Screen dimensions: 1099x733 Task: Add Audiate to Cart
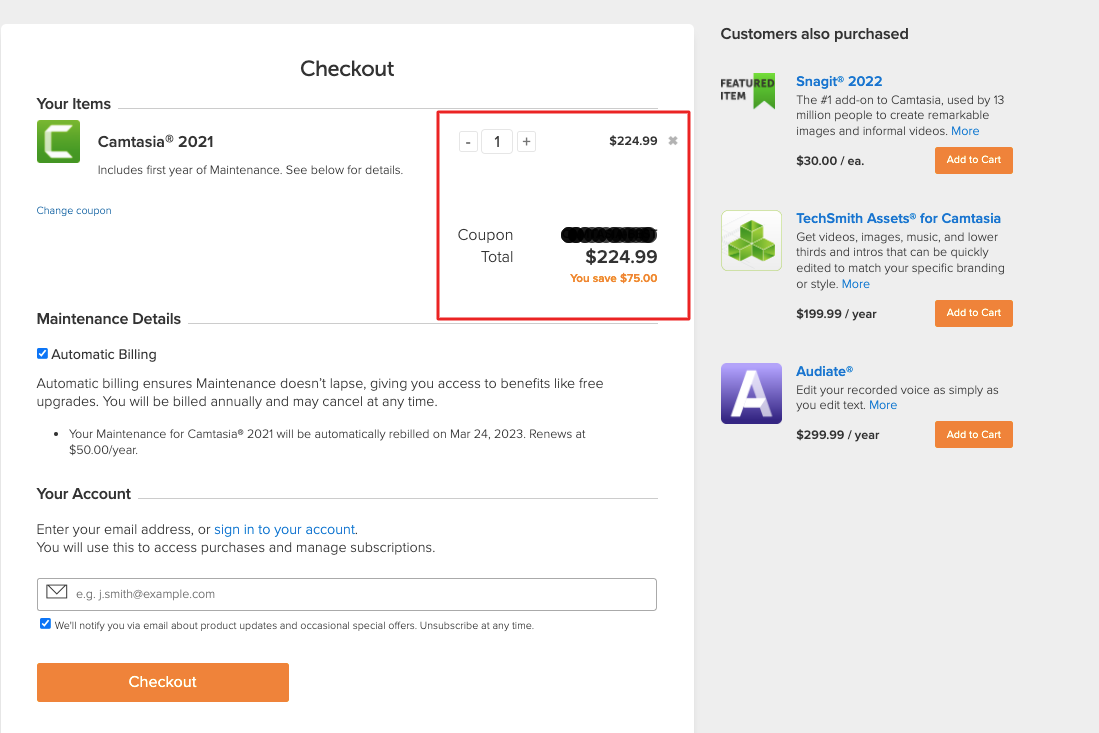973,434
